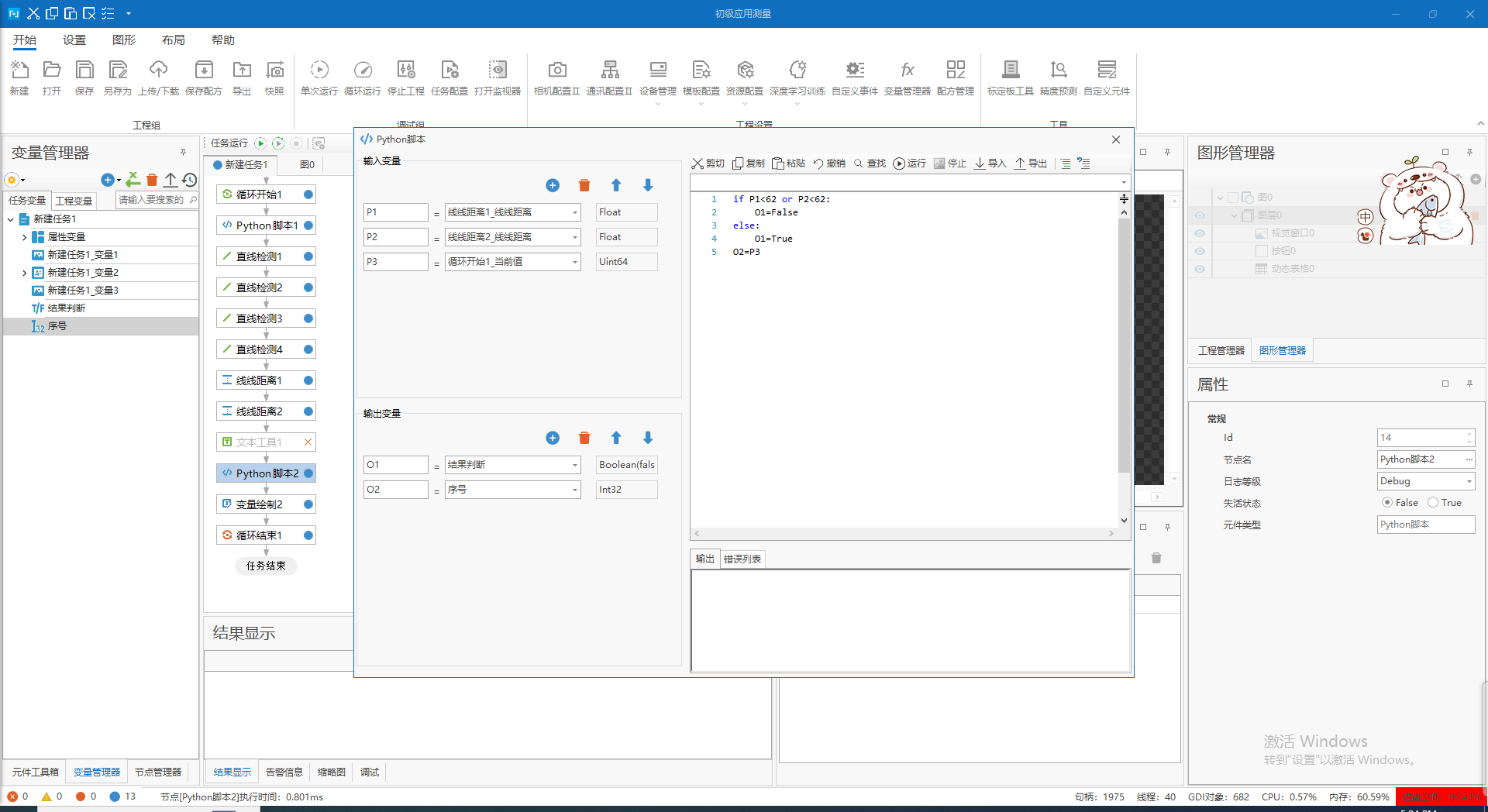1488x812 pixels.
Task: Click the P1 variable name field
Action: click(x=395, y=212)
